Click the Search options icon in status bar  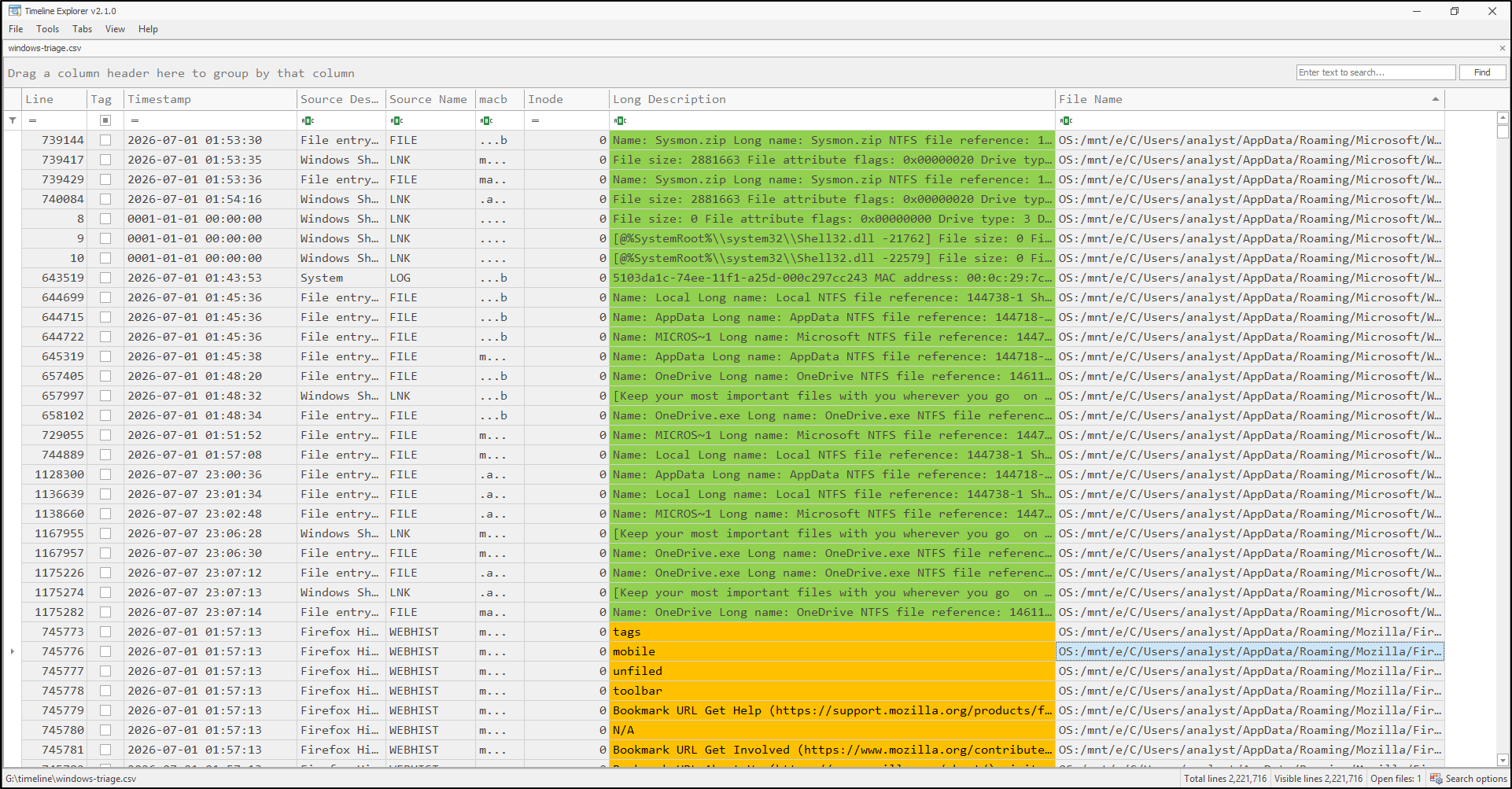[x=1436, y=779]
